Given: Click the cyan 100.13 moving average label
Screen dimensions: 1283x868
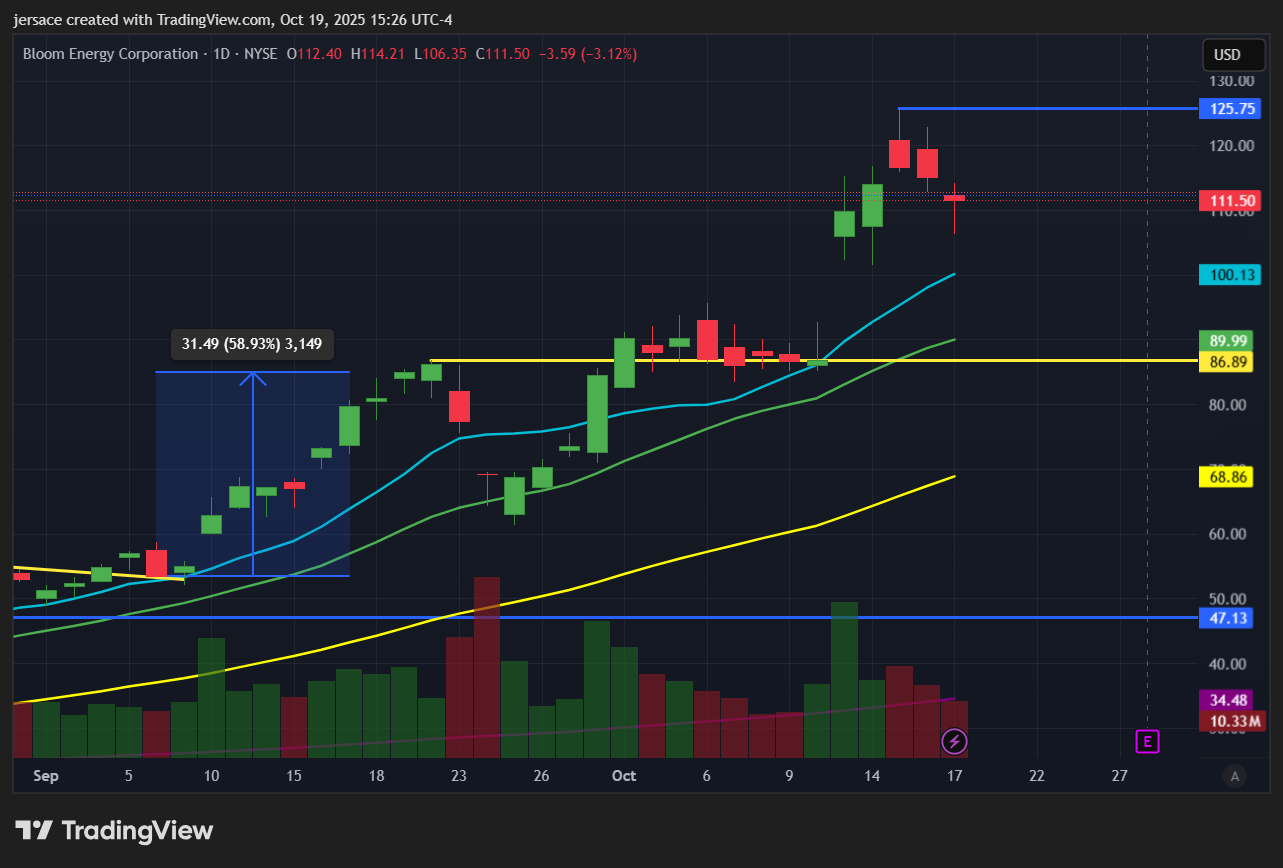Looking at the screenshot, I should coord(1229,274).
